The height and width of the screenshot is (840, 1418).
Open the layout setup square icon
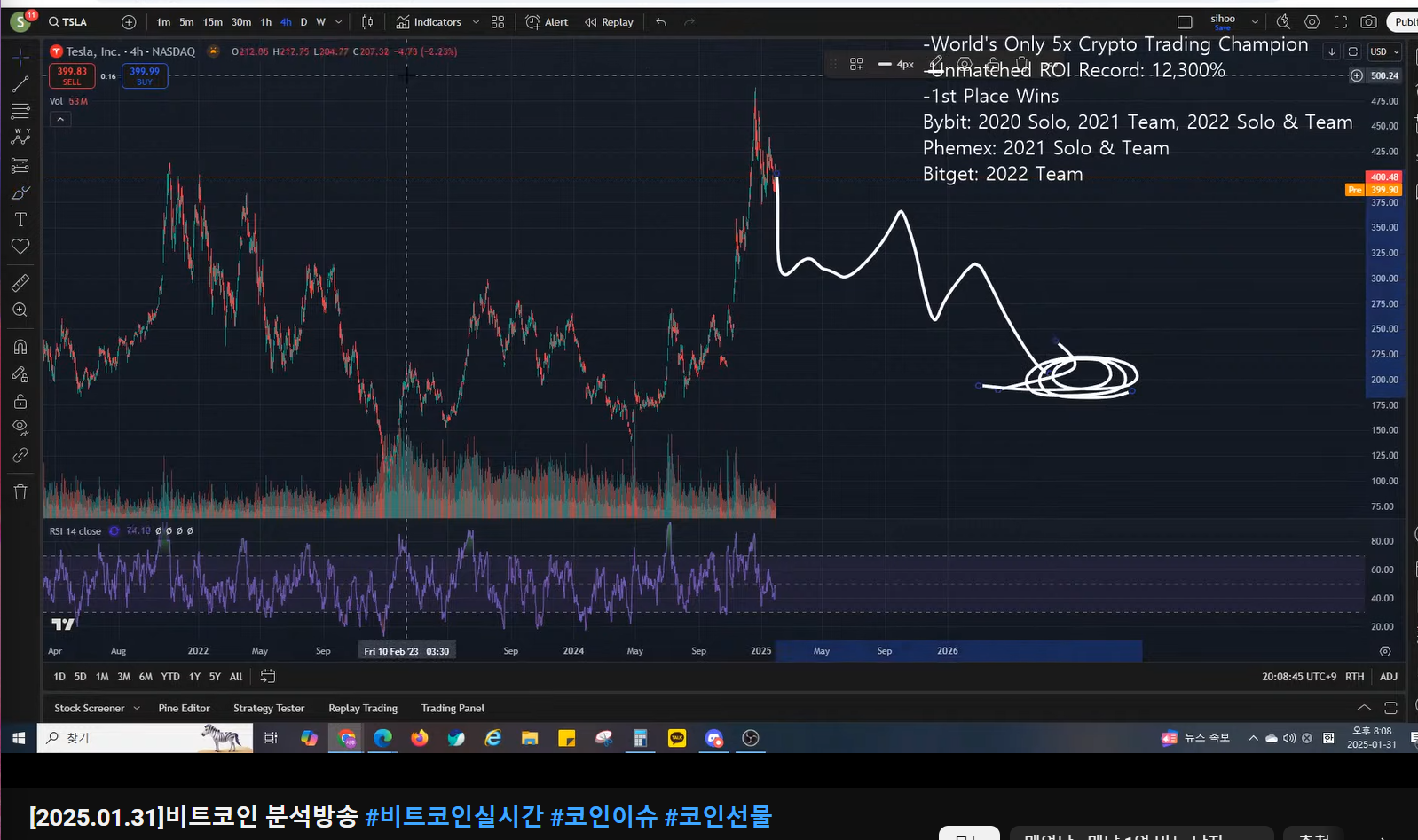pos(1185,22)
